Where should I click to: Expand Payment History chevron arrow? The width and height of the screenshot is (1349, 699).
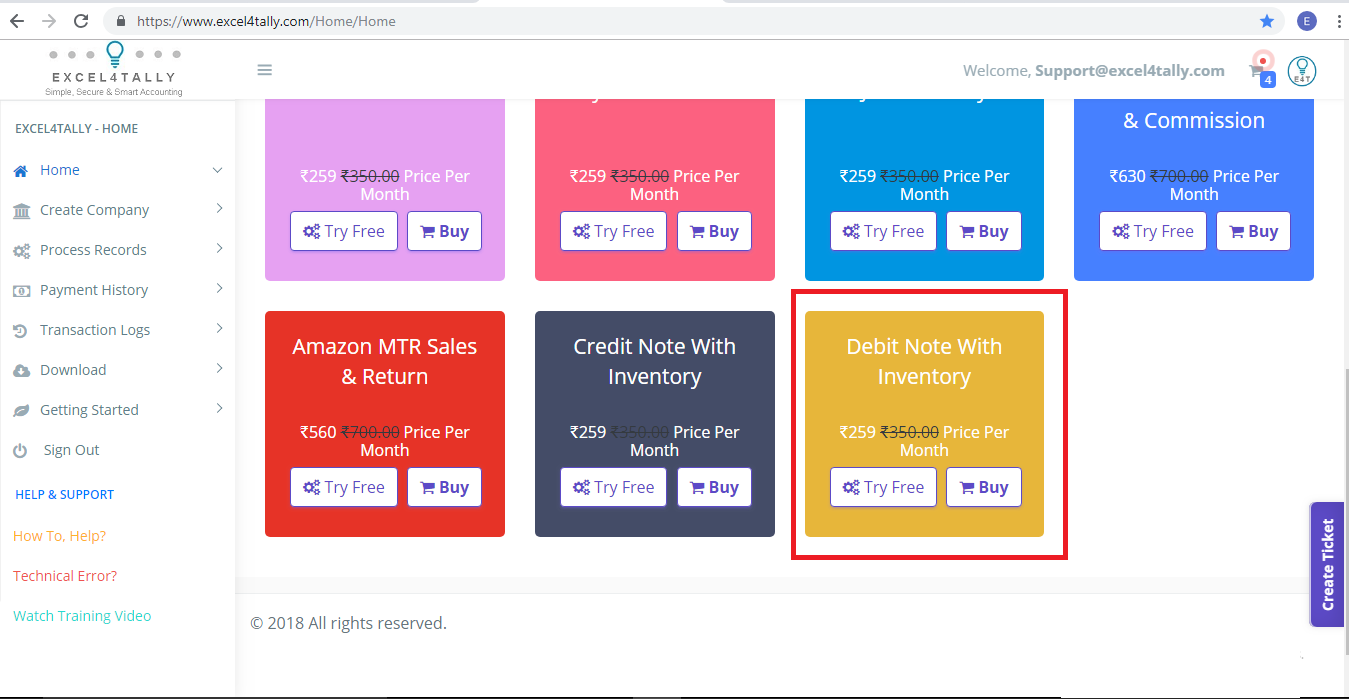219,289
